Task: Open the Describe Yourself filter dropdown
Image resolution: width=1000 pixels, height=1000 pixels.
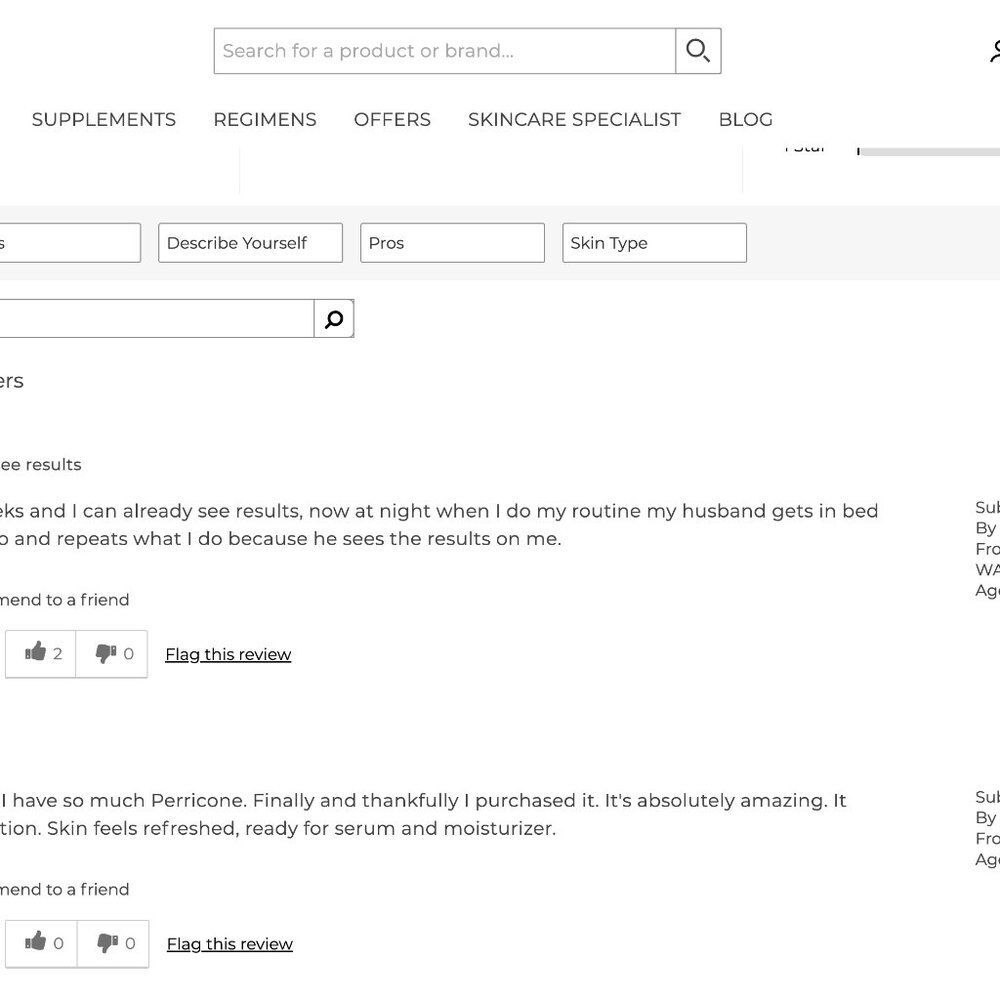Action: coord(251,243)
